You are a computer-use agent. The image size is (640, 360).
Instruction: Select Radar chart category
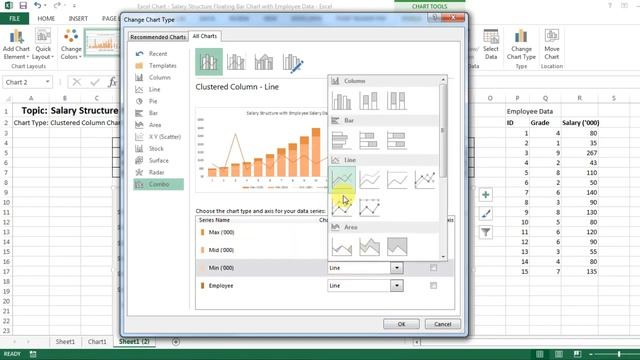click(x=158, y=172)
